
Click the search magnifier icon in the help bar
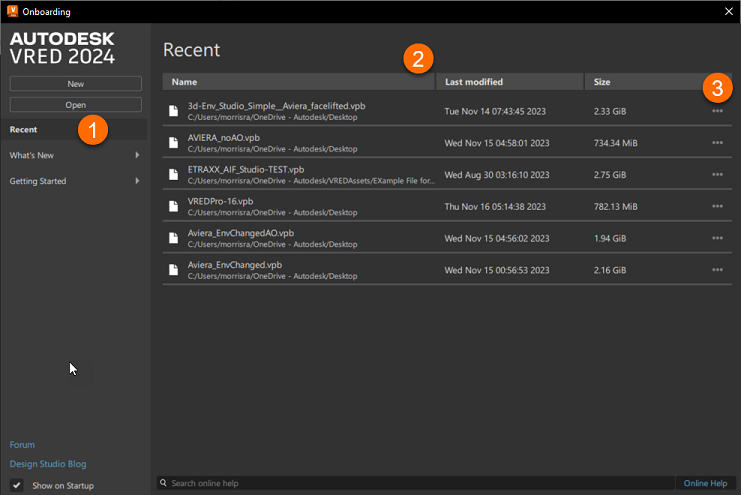click(x=164, y=483)
